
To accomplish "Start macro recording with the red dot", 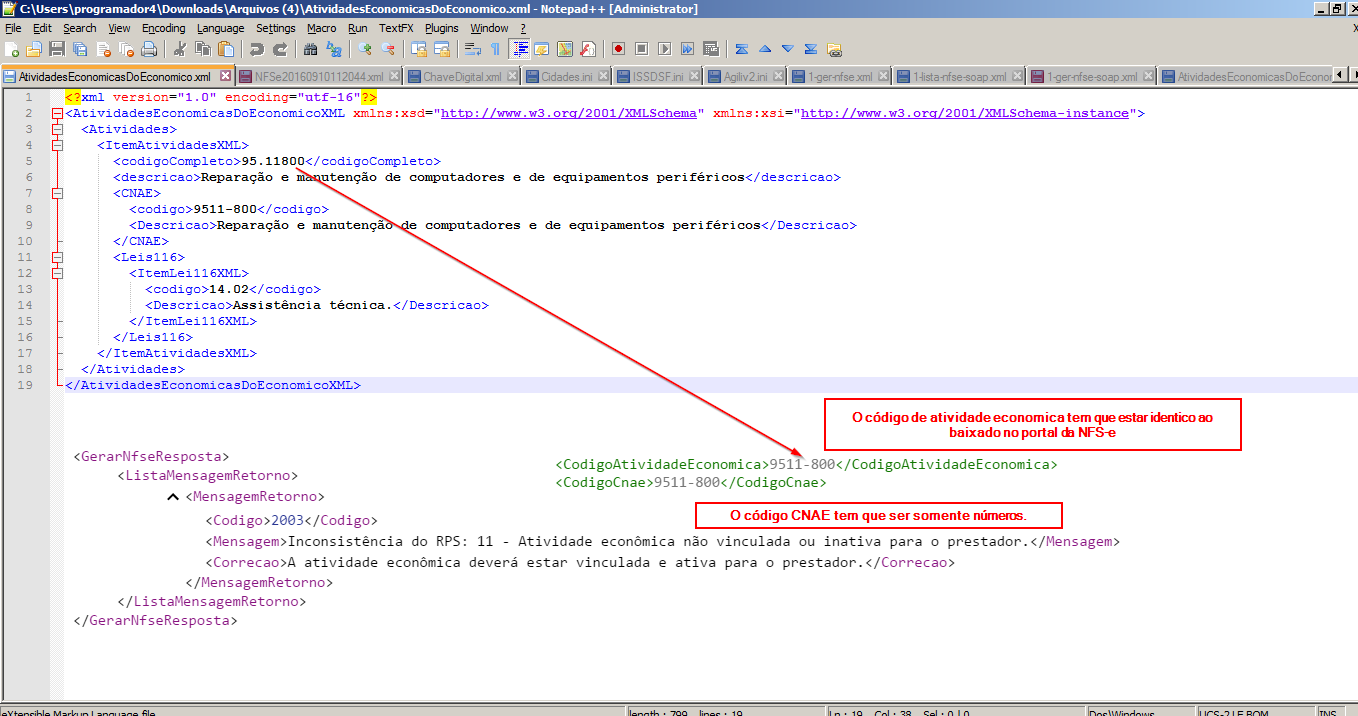I will tap(619, 49).
